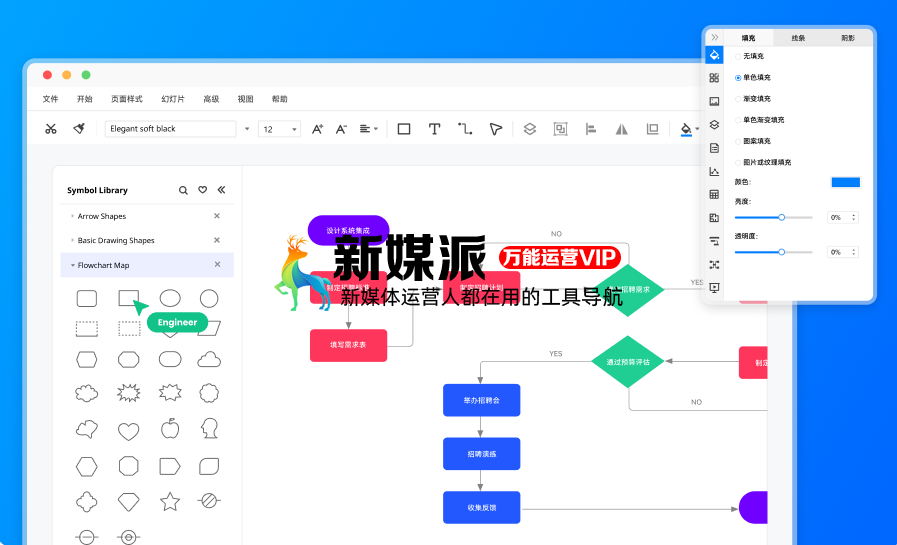
Task: Open the font name dropdown arrow
Action: coord(247,129)
